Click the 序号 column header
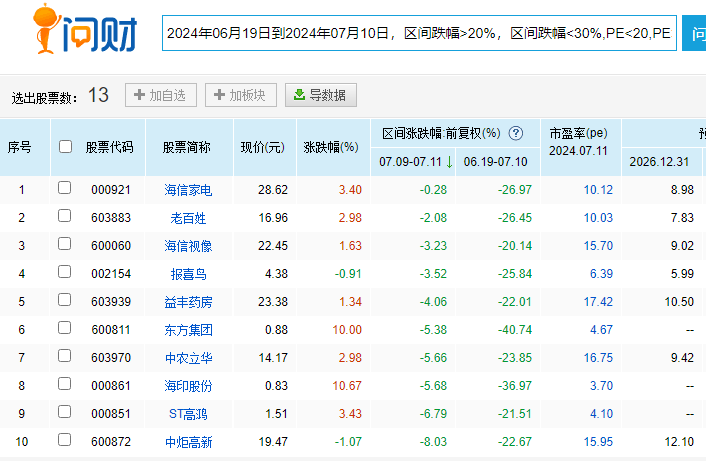The height and width of the screenshot is (461, 706). click(x=19, y=147)
